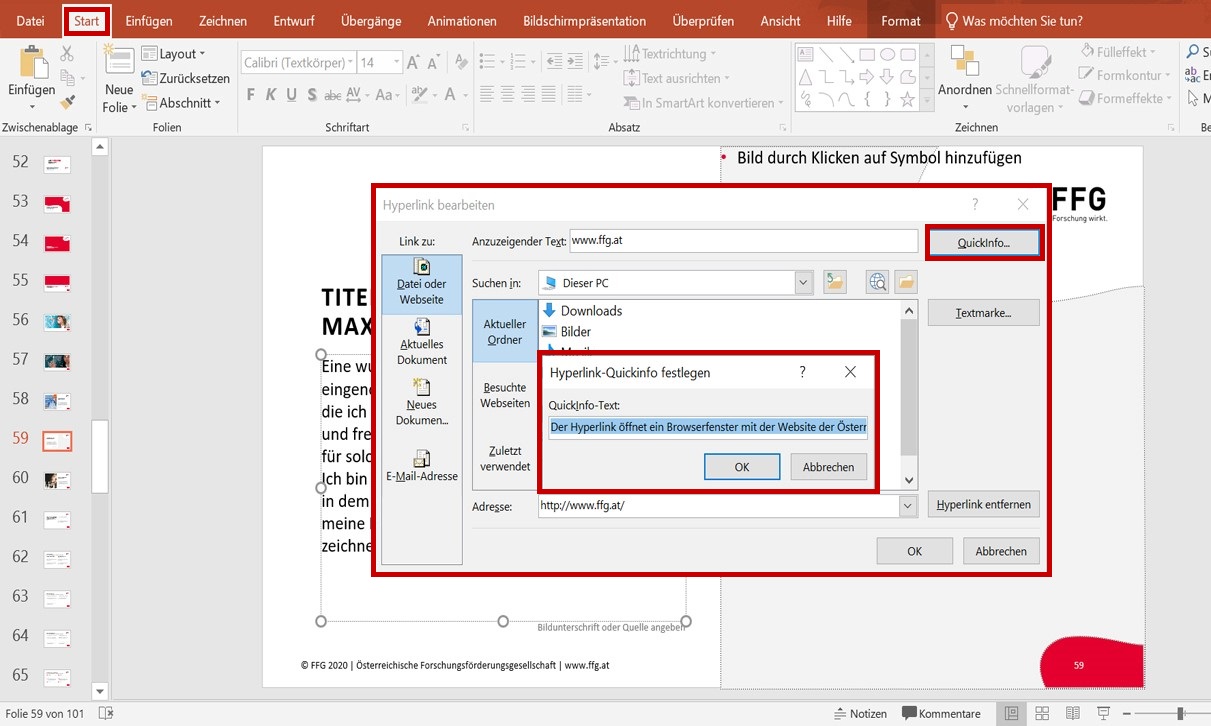The height and width of the screenshot is (726, 1211).
Task: Switch to the Bildschirmpräsentation tab
Action: pos(584,20)
